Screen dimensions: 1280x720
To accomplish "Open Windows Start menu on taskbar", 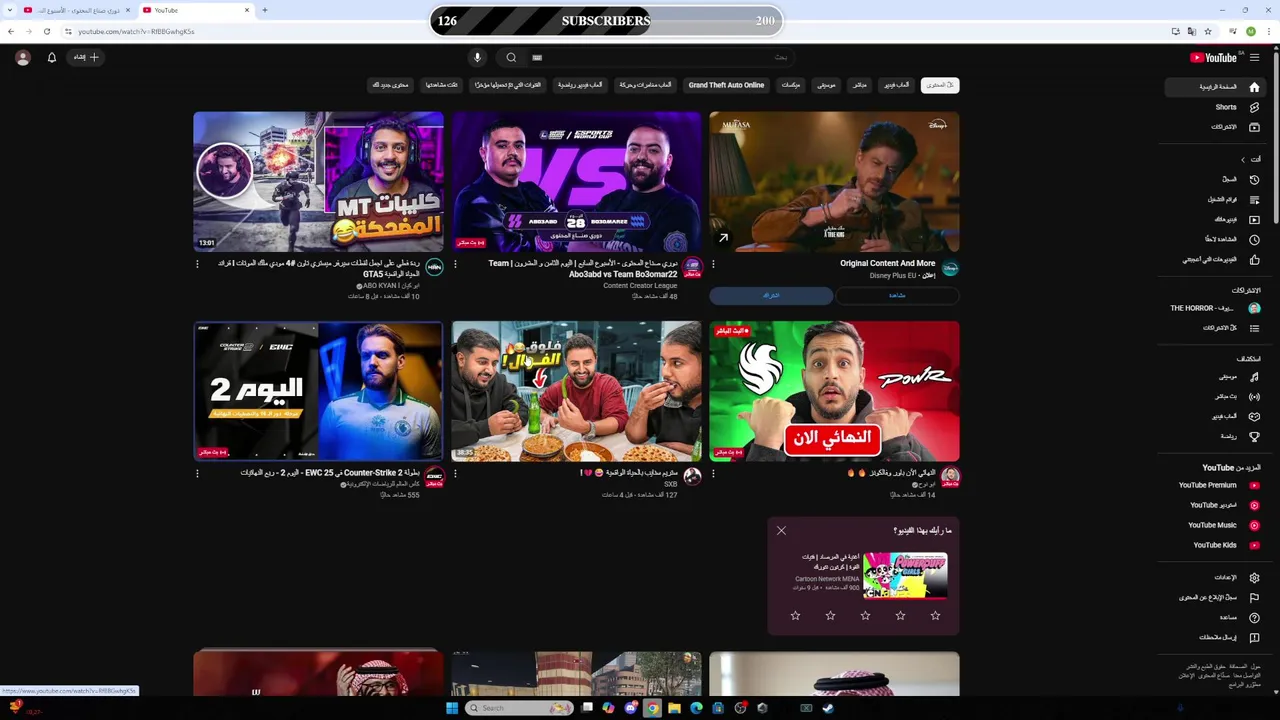I will point(451,708).
